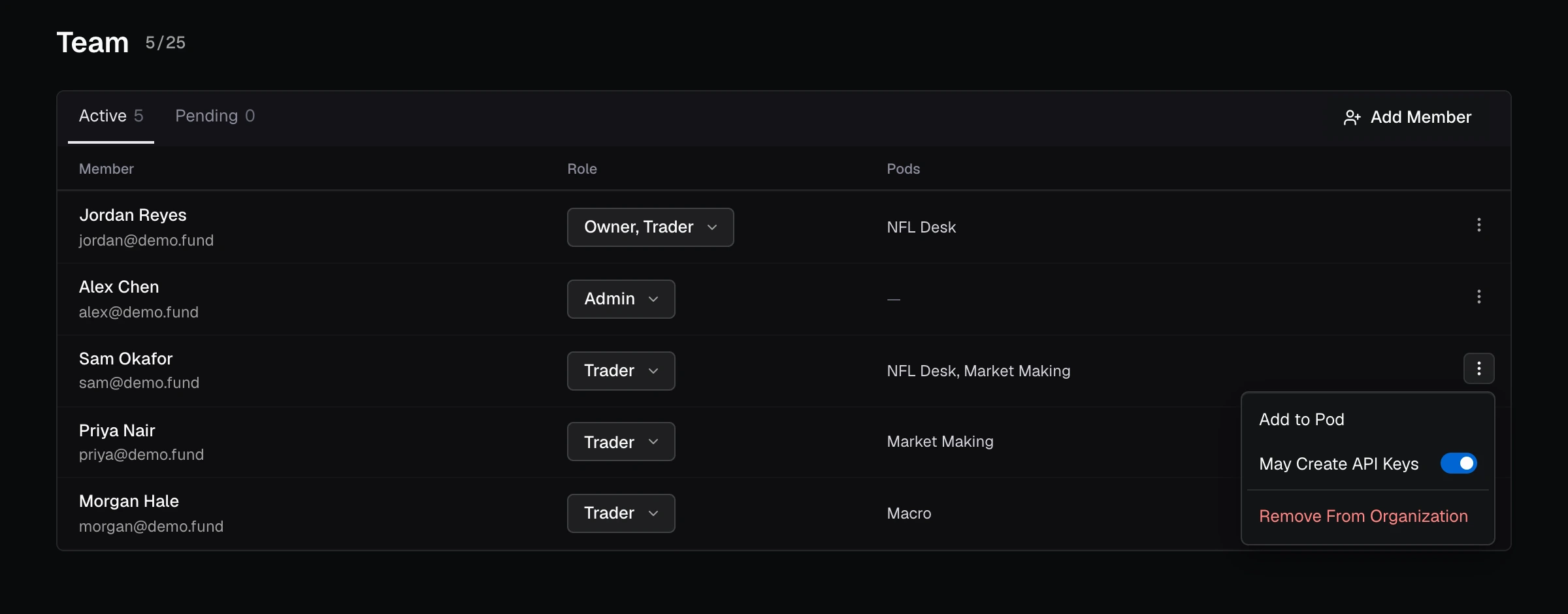The image size is (1568, 614).
Task: Click the Macro pod text
Action: pyautogui.click(x=909, y=513)
